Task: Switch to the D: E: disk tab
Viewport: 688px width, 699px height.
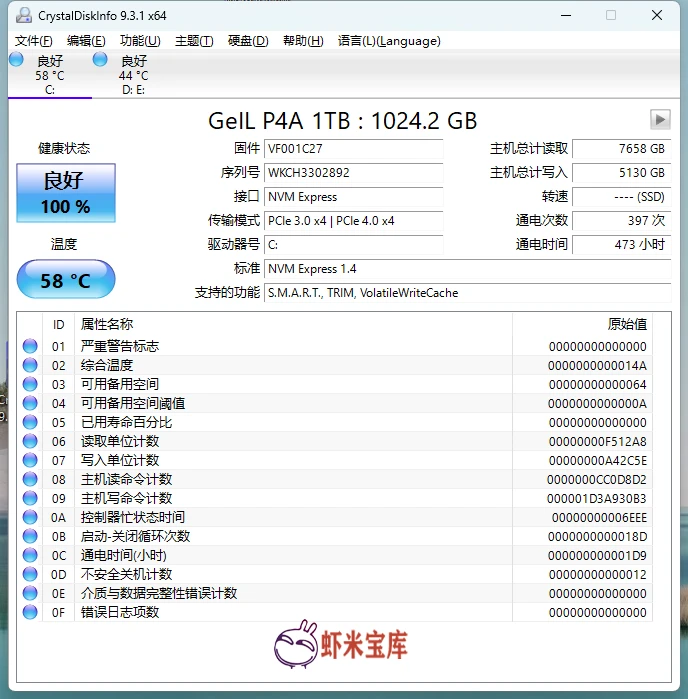Action: pyautogui.click(x=133, y=74)
